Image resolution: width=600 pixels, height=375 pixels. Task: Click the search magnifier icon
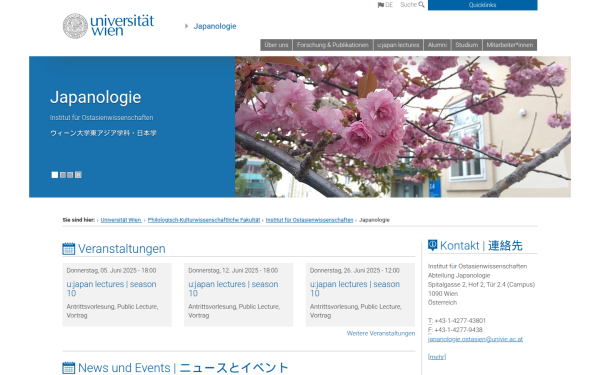click(x=421, y=5)
